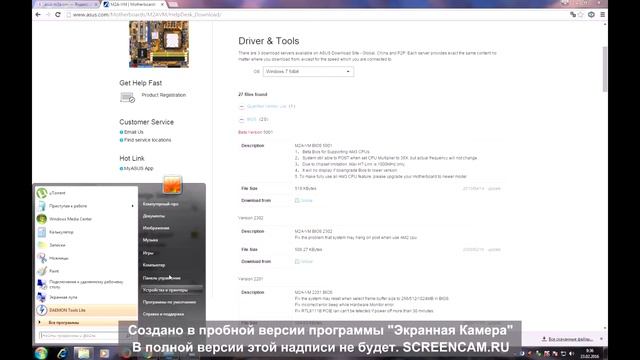Click the volume speaker tray icon
Viewport: 640px width, 360px height.
(571, 353)
